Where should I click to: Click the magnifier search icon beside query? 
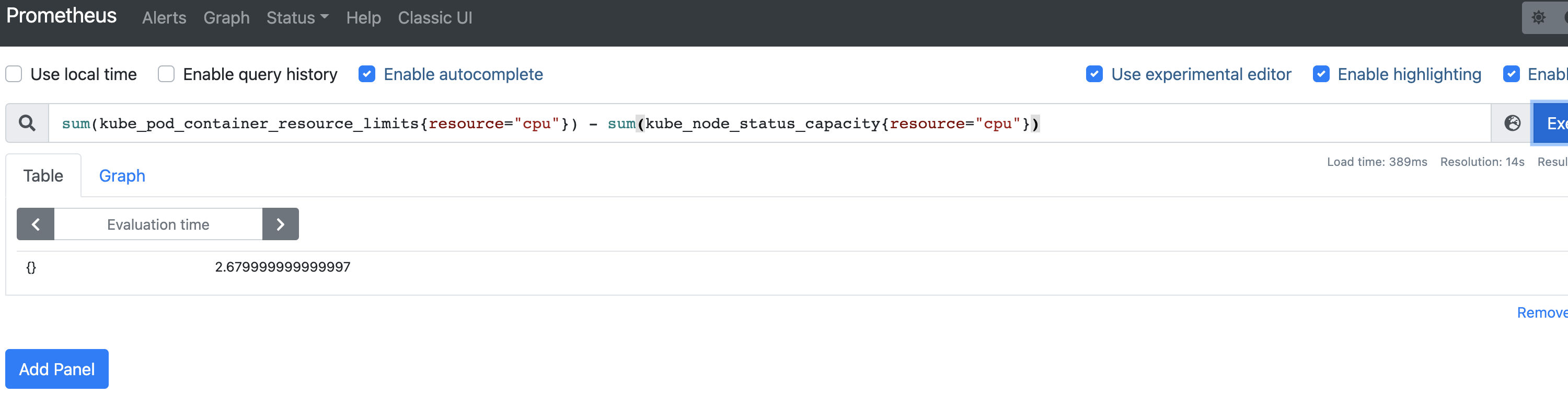pos(27,123)
